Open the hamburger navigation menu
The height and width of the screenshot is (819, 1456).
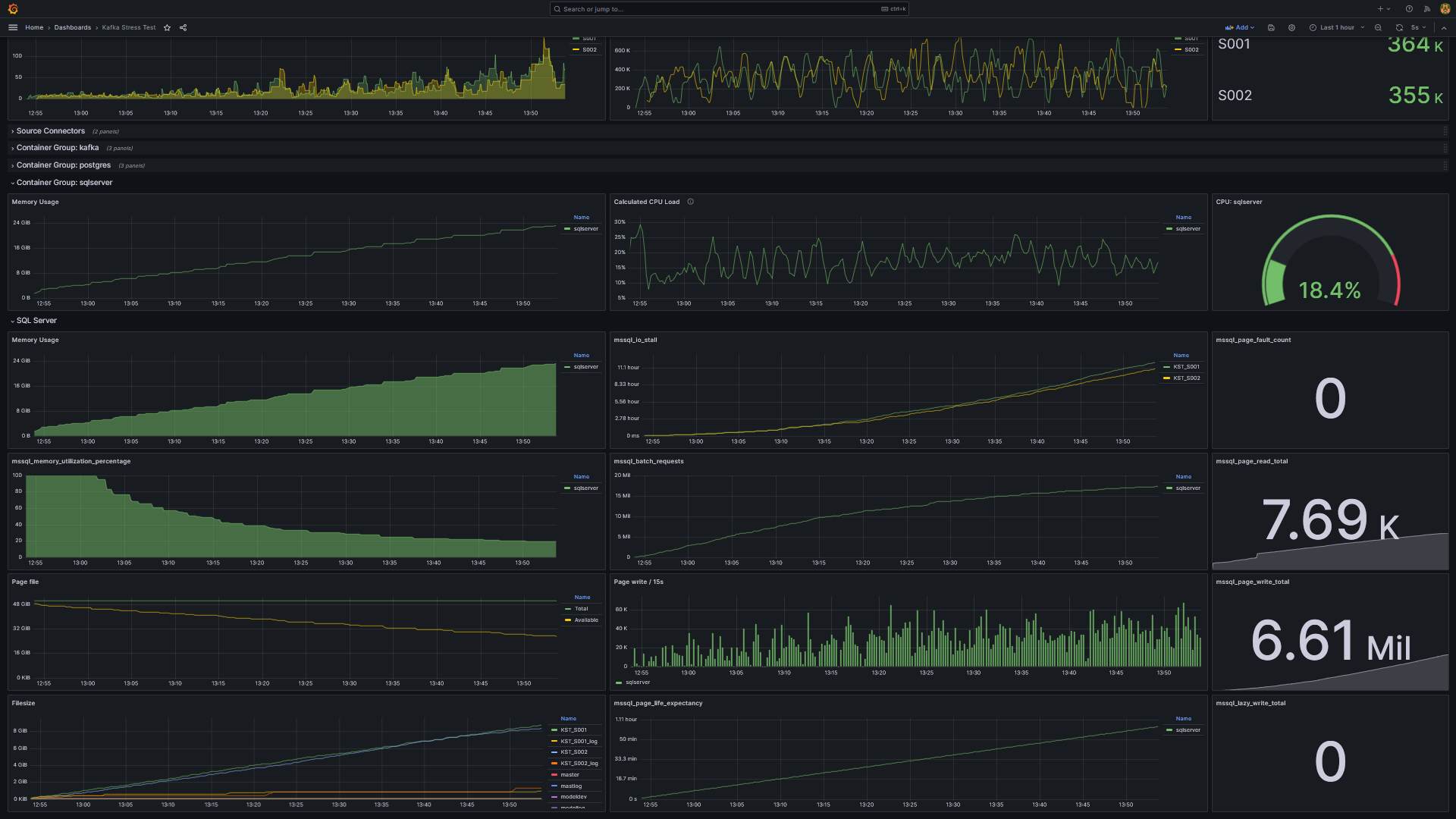(13, 27)
